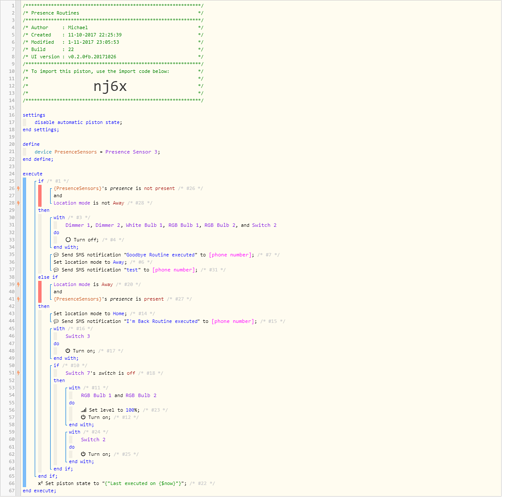
Task: Select the SMS icon before I'm Back Routine notification
Action: click(56, 321)
